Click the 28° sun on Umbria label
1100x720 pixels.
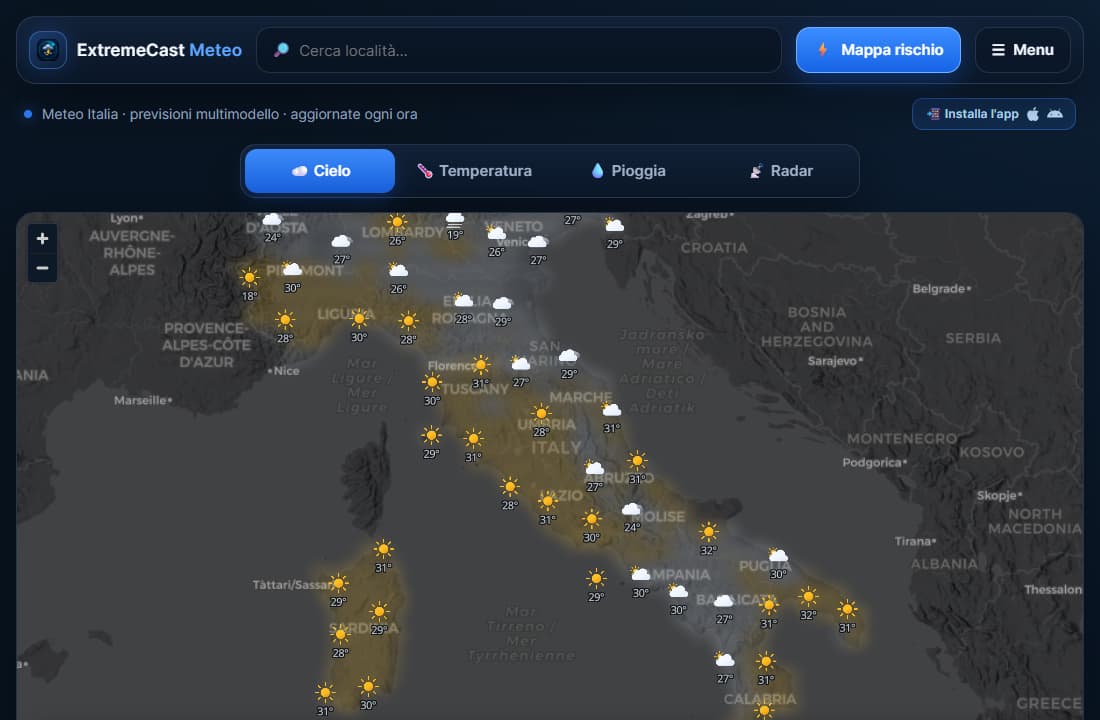click(541, 413)
